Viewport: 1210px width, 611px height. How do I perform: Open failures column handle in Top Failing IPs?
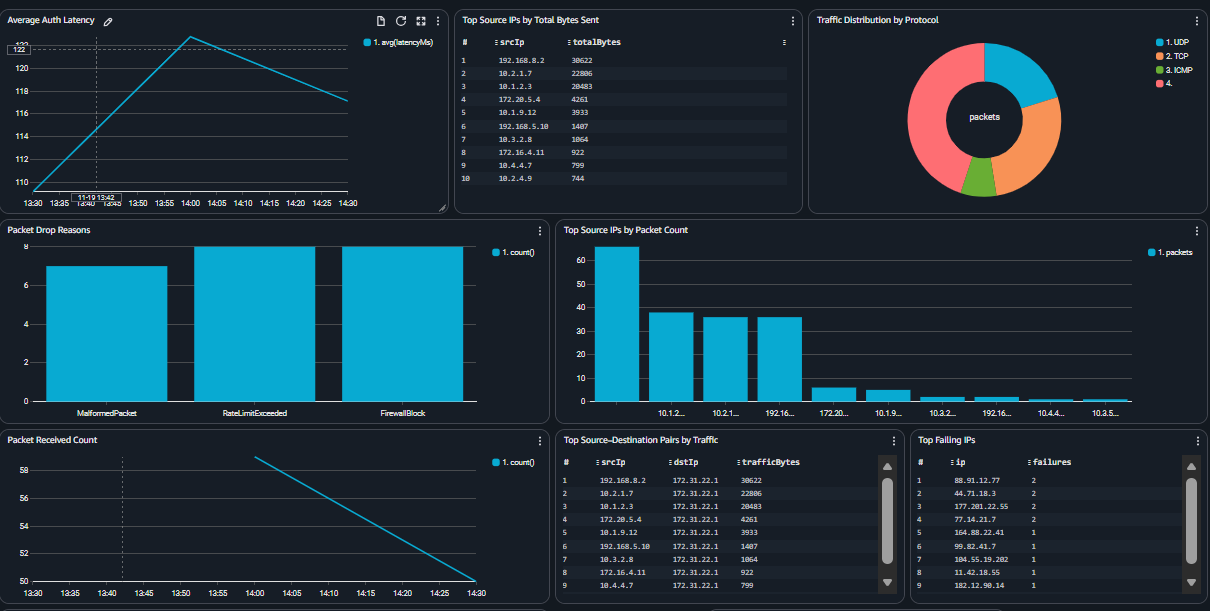click(1030, 462)
